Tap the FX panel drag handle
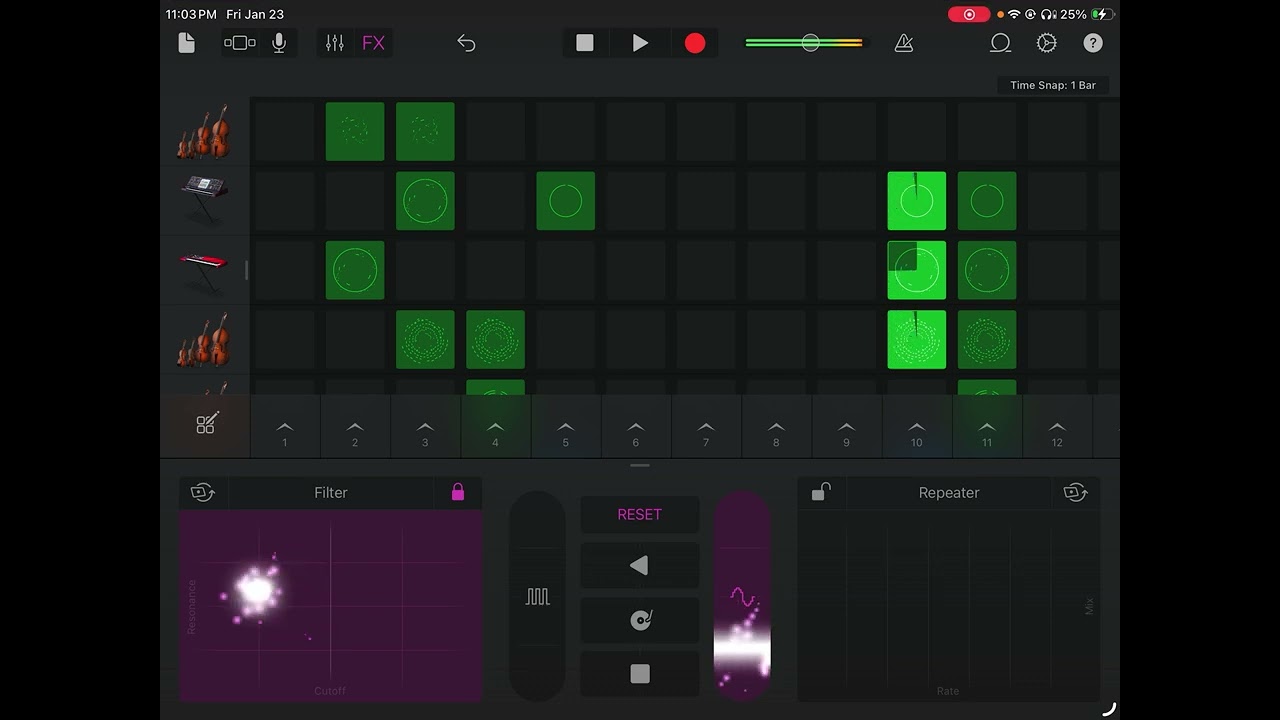 [640, 466]
